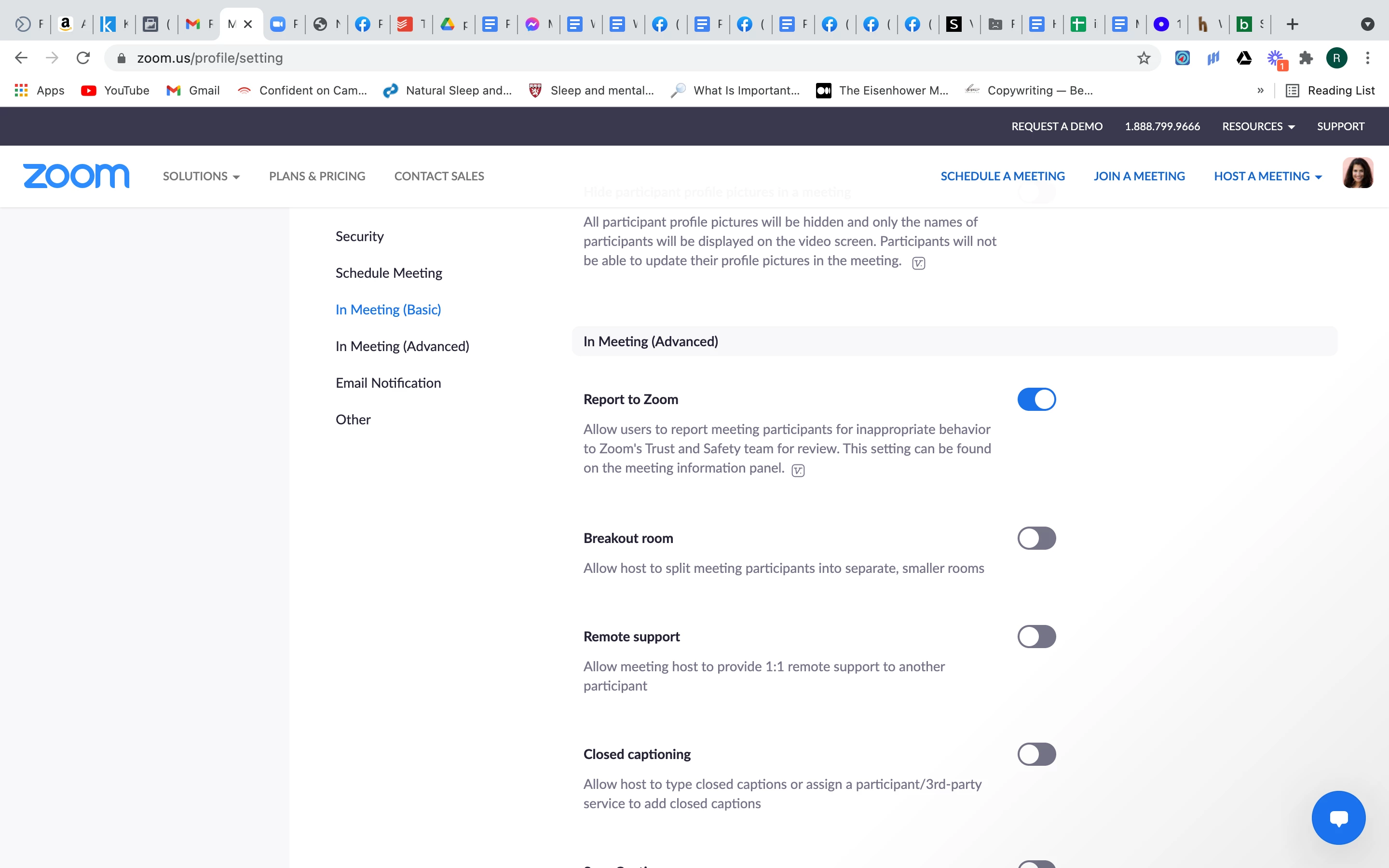1389x868 pixels.
Task: Disable the Report to Zoom toggle
Action: [x=1036, y=400]
